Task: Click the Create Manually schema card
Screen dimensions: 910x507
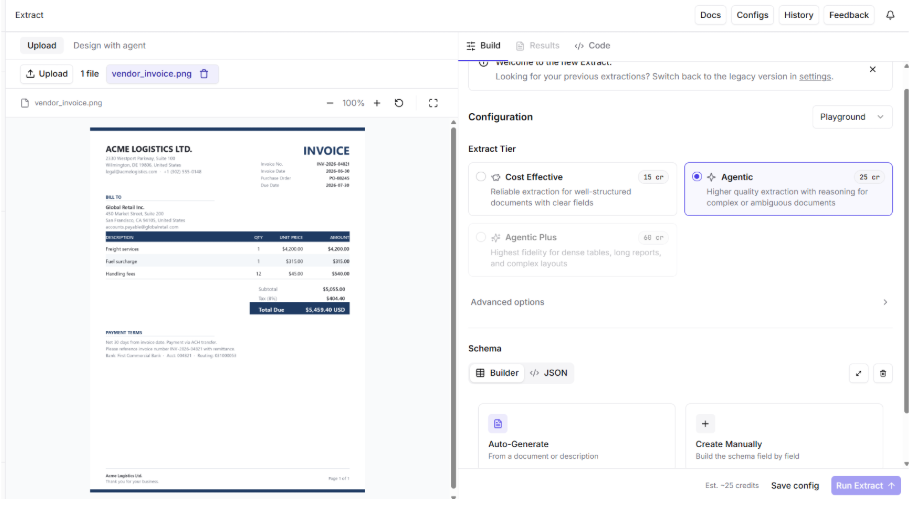Action: (x=784, y=436)
